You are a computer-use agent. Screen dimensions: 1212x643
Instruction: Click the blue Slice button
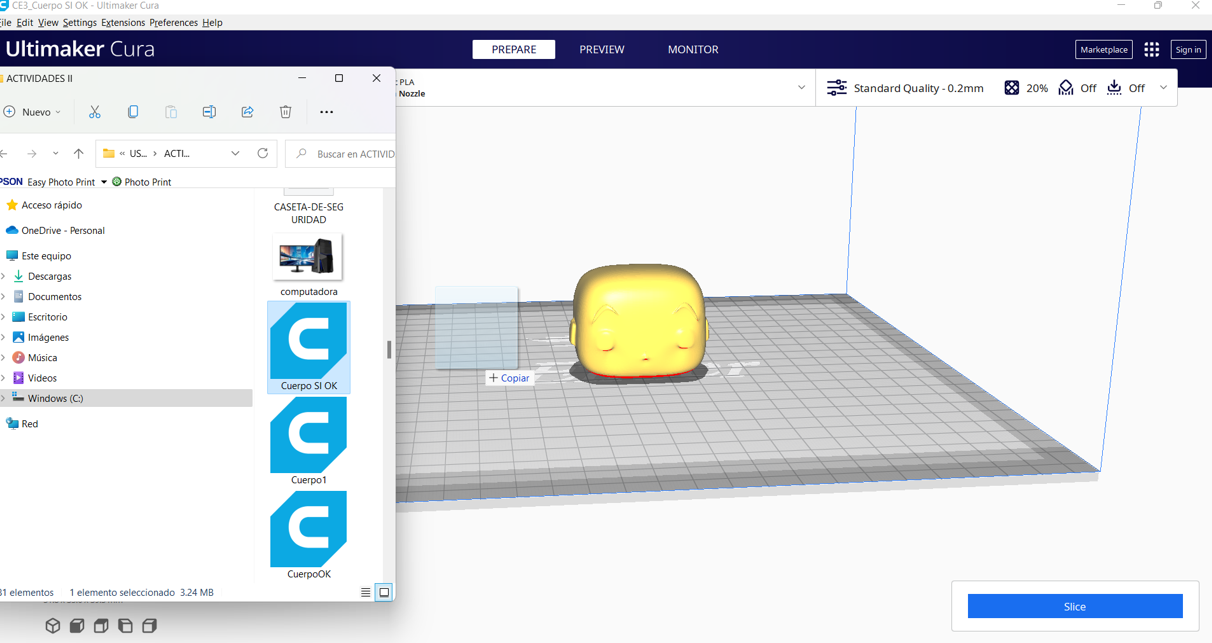click(x=1075, y=606)
